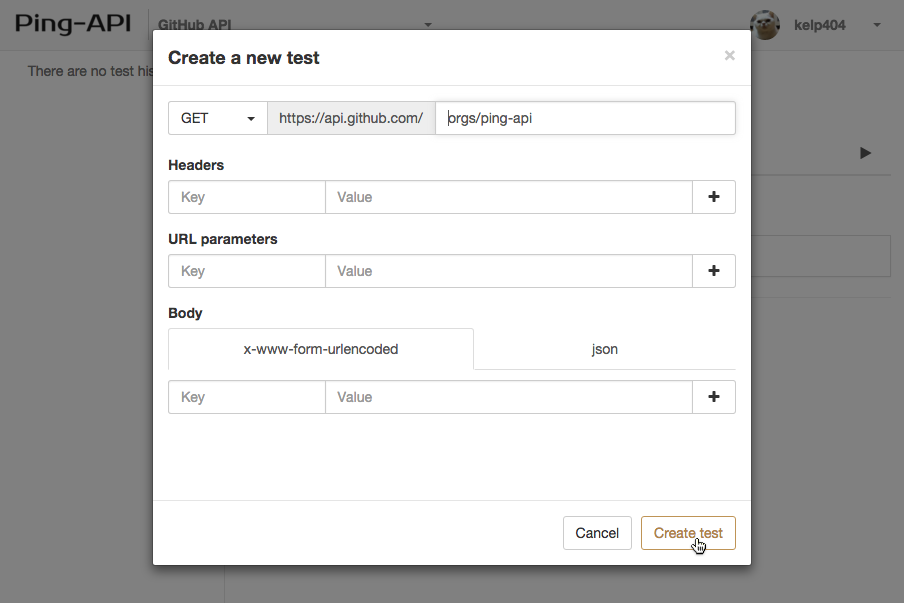Screen dimensions: 904x603
Task: Click the Ping-API logo
Action: 73,24
